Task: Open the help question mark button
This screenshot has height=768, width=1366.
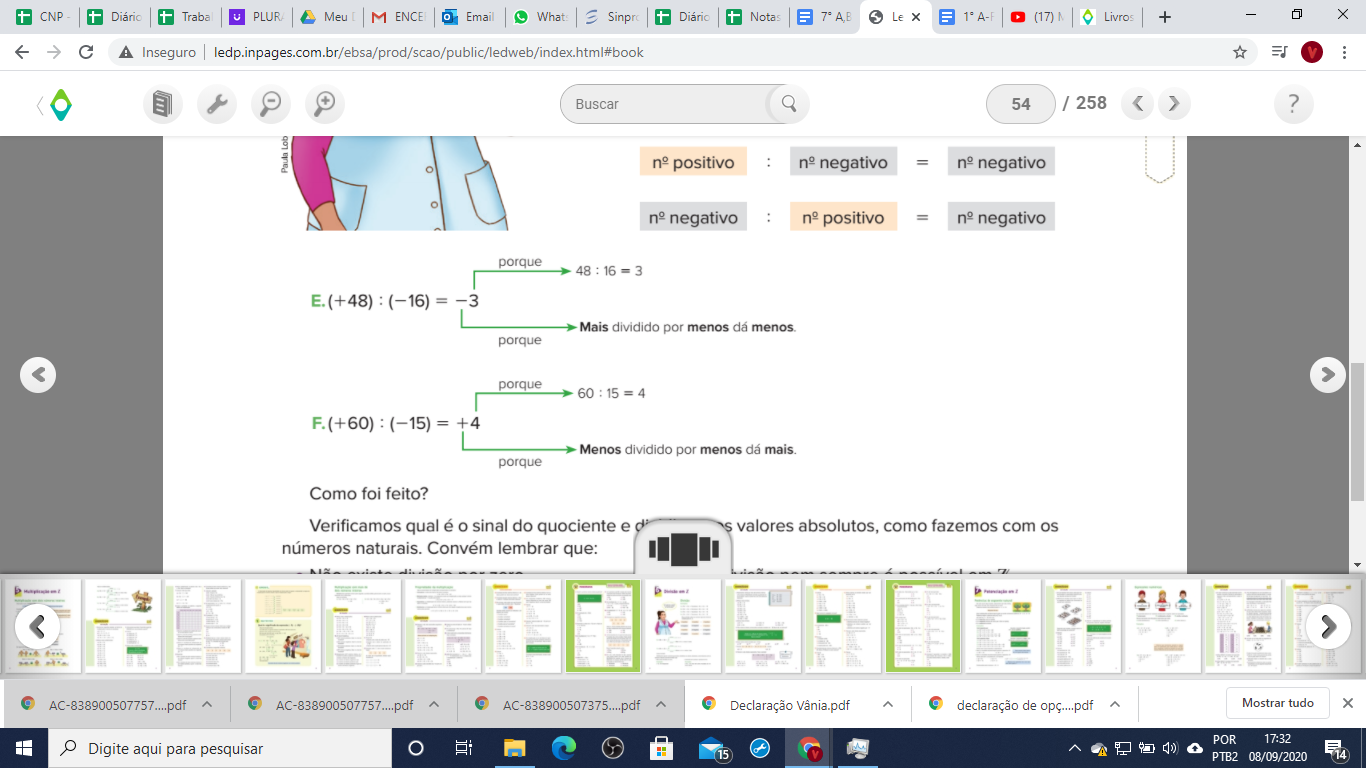Action: (x=1294, y=104)
